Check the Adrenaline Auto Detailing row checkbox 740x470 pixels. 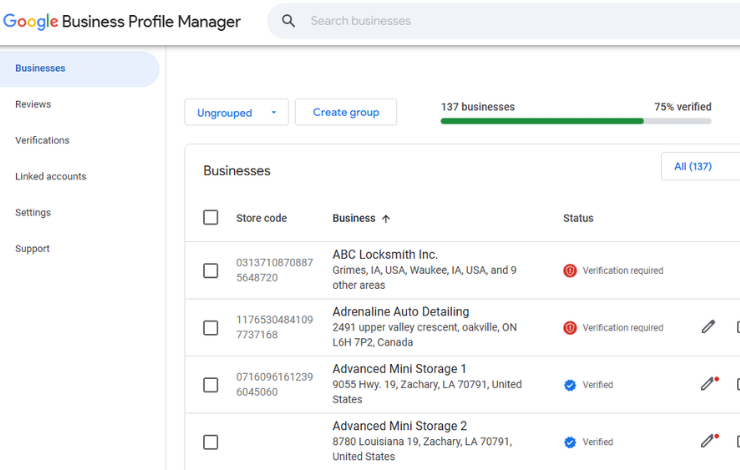click(210, 327)
